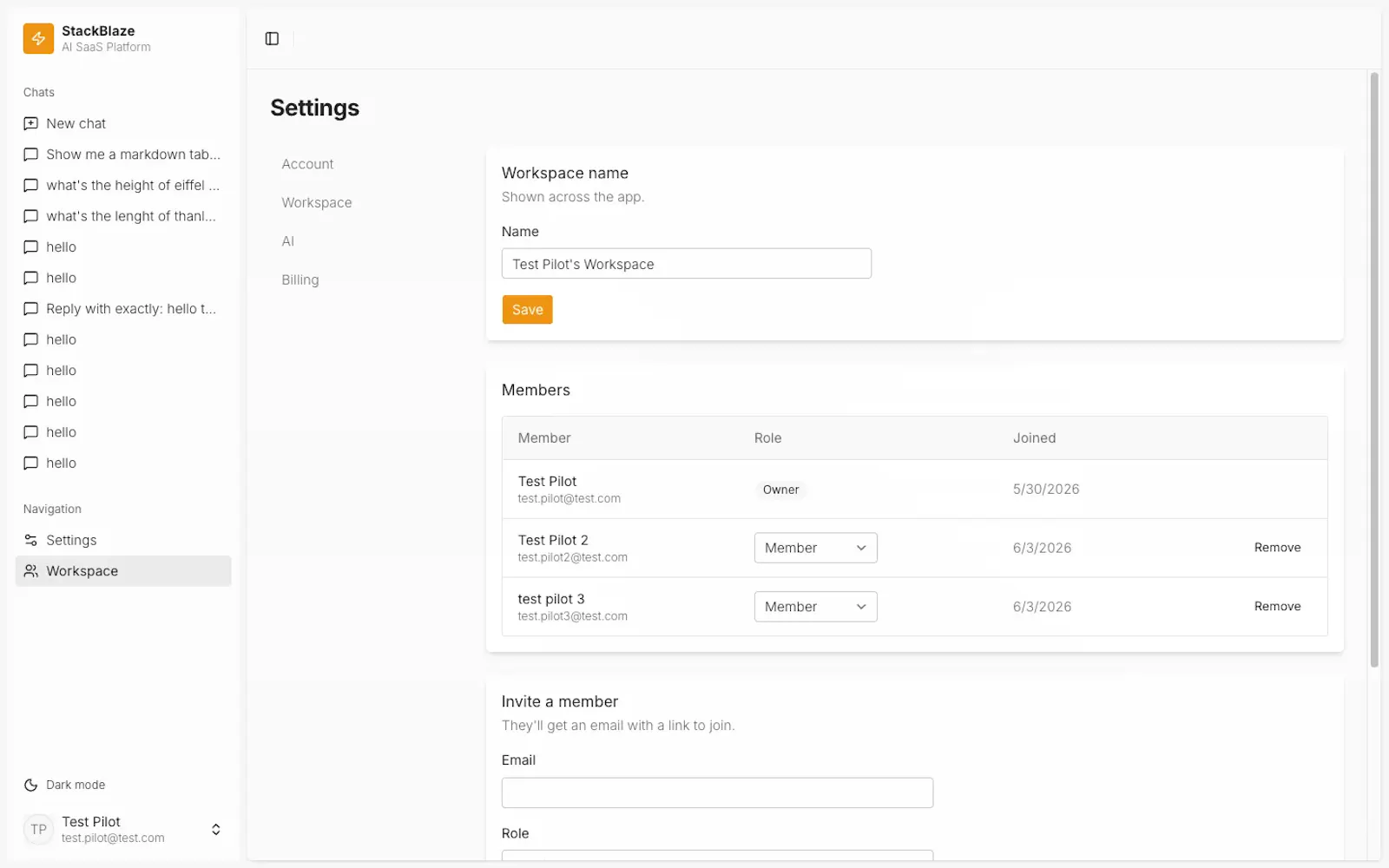The width and height of the screenshot is (1389, 868).
Task: Click the orange Save button
Action: 527,310
